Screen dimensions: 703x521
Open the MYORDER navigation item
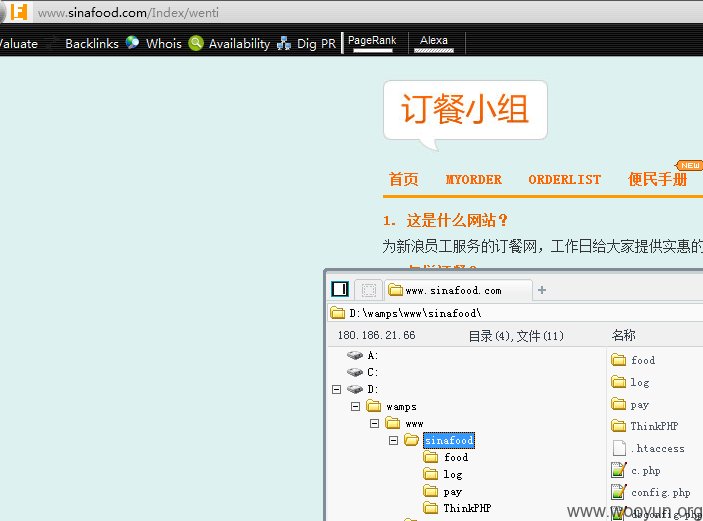point(473,180)
